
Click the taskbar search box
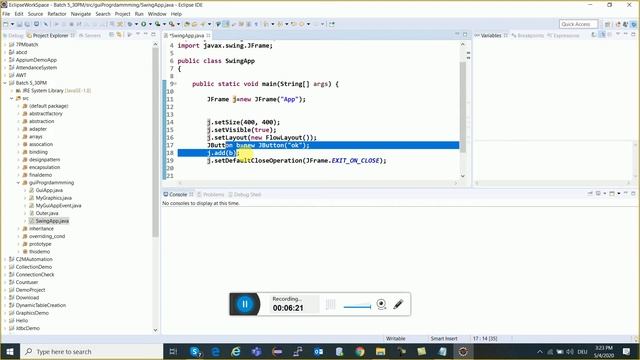coord(92,351)
